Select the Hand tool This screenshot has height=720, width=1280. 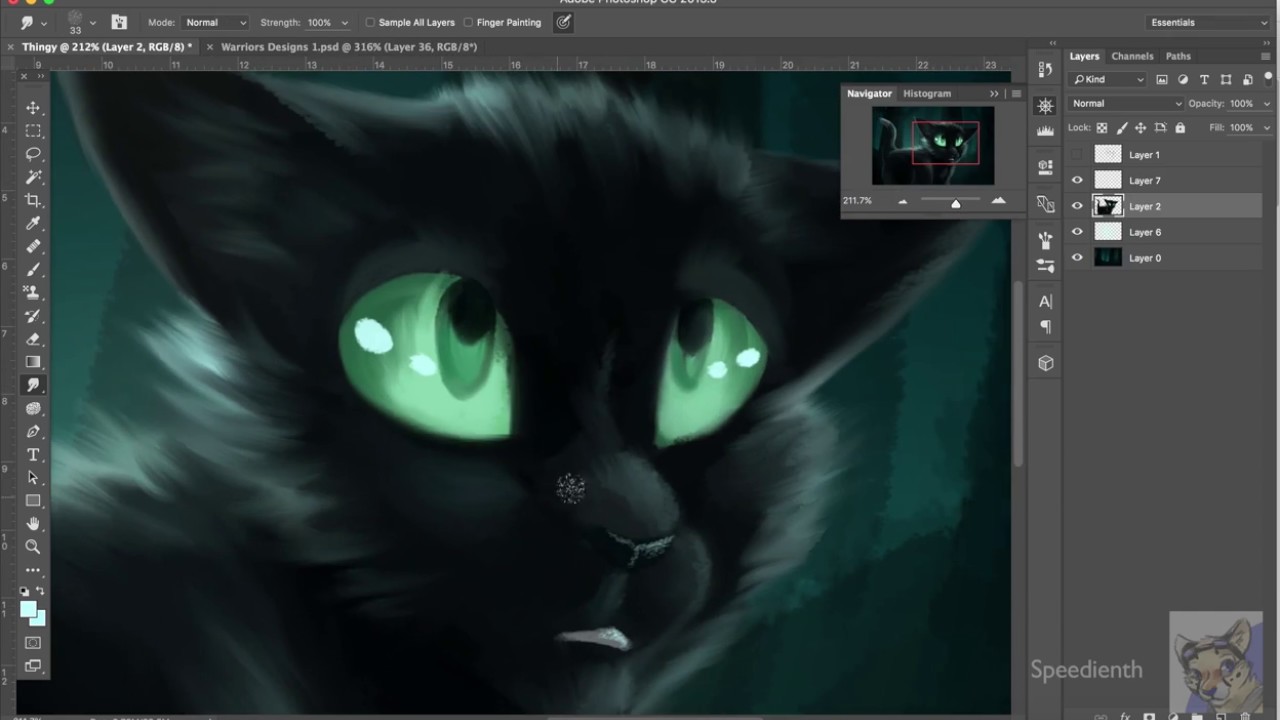[x=33, y=524]
